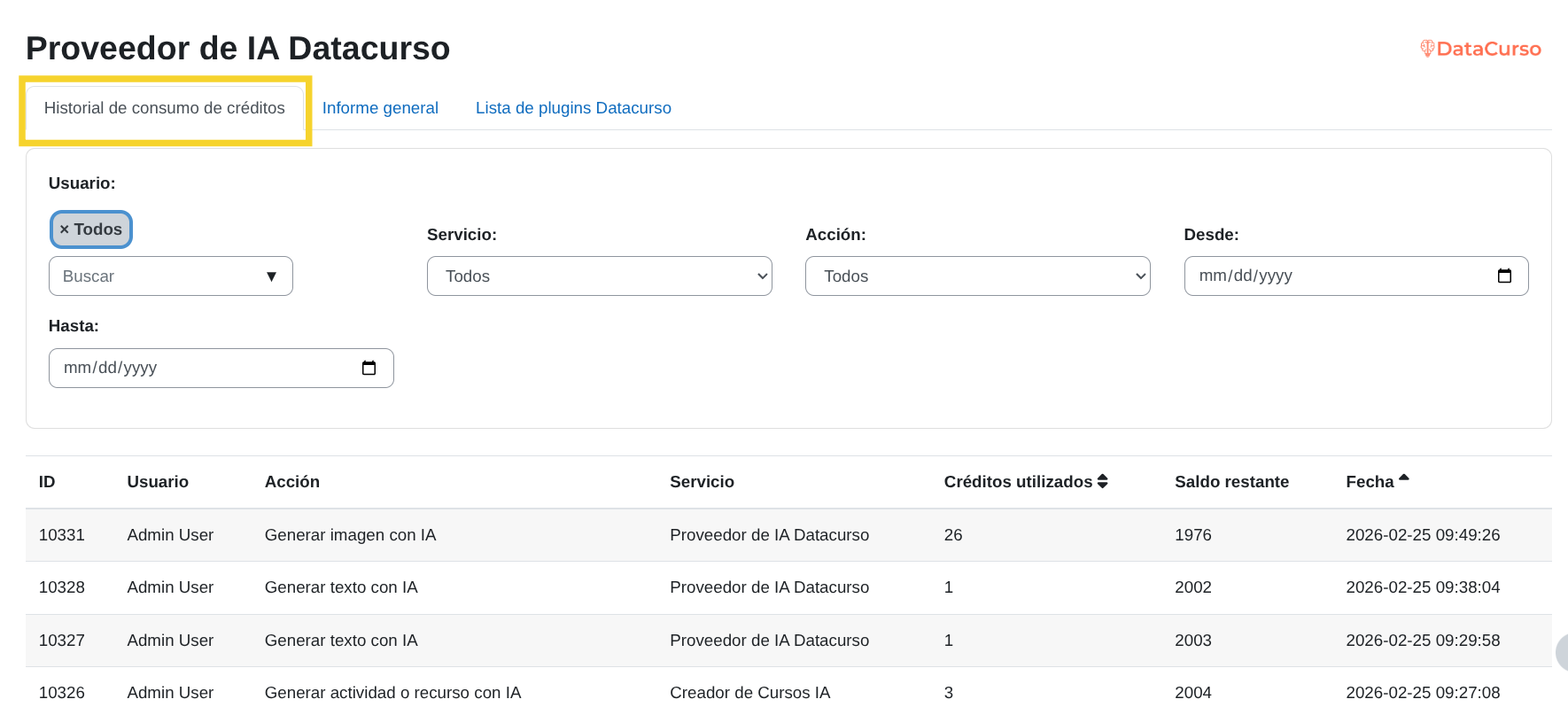The width and height of the screenshot is (1568, 707).
Task: Click into the Desde date field
Action: (1329, 276)
